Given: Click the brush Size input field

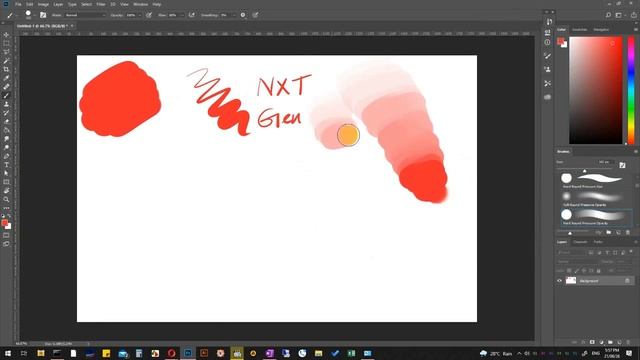Looking at the screenshot, I should point(605,162).
